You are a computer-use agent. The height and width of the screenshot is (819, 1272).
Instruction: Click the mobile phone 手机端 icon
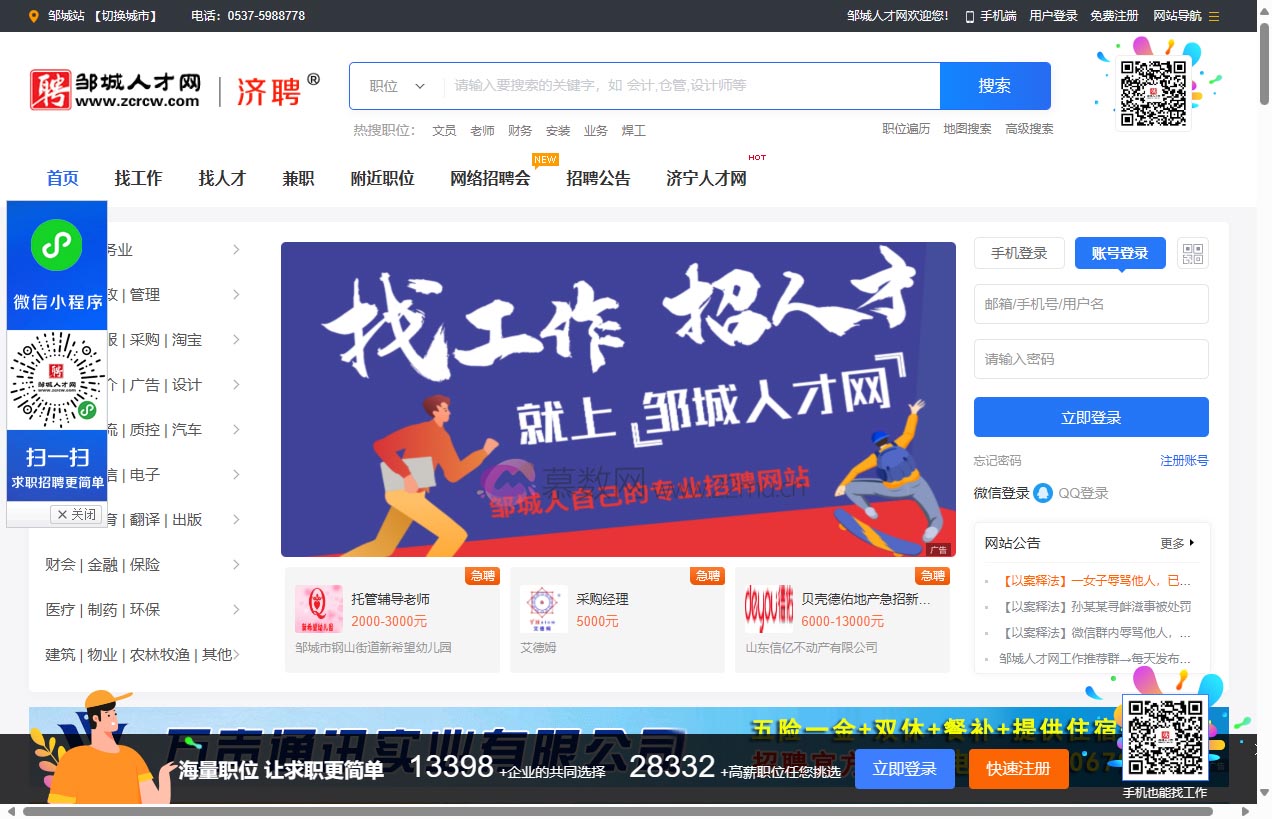(x=969, y=16)
